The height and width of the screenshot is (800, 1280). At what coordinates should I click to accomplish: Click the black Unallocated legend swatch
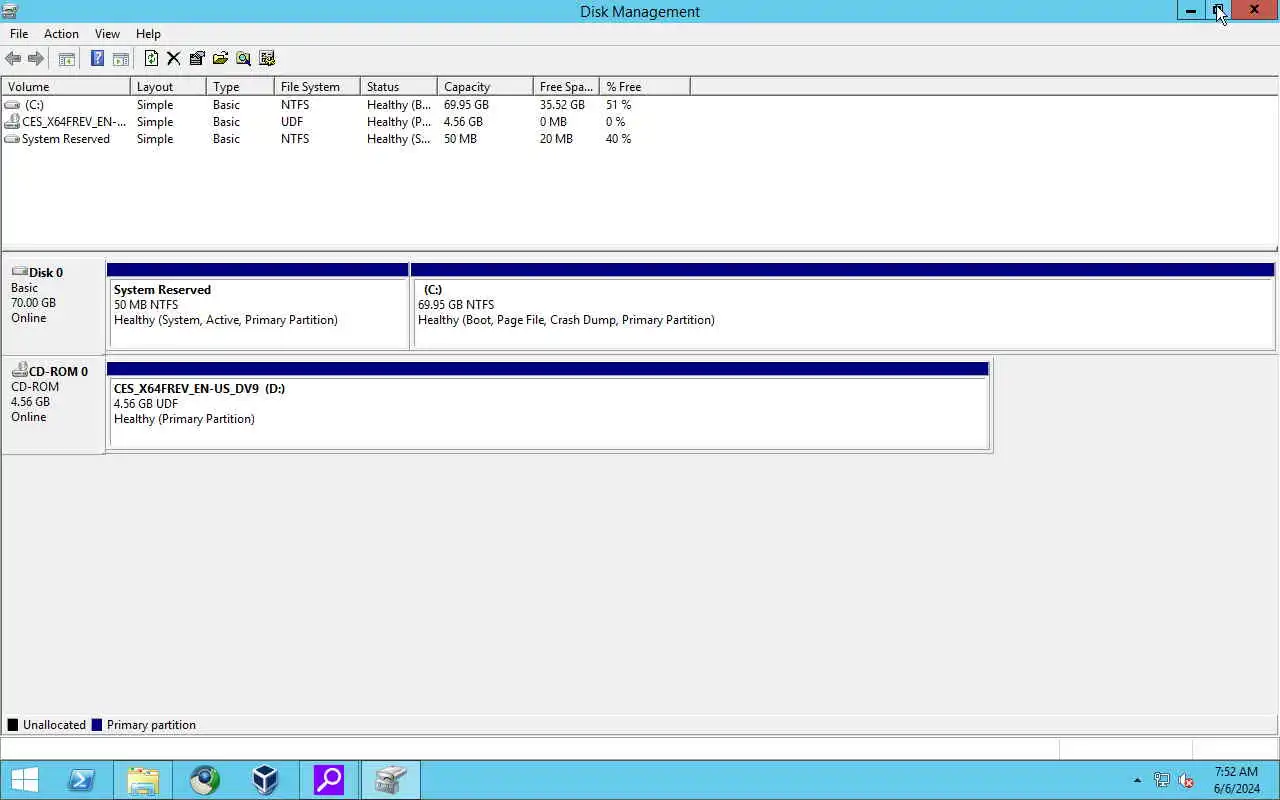(13, 725)
